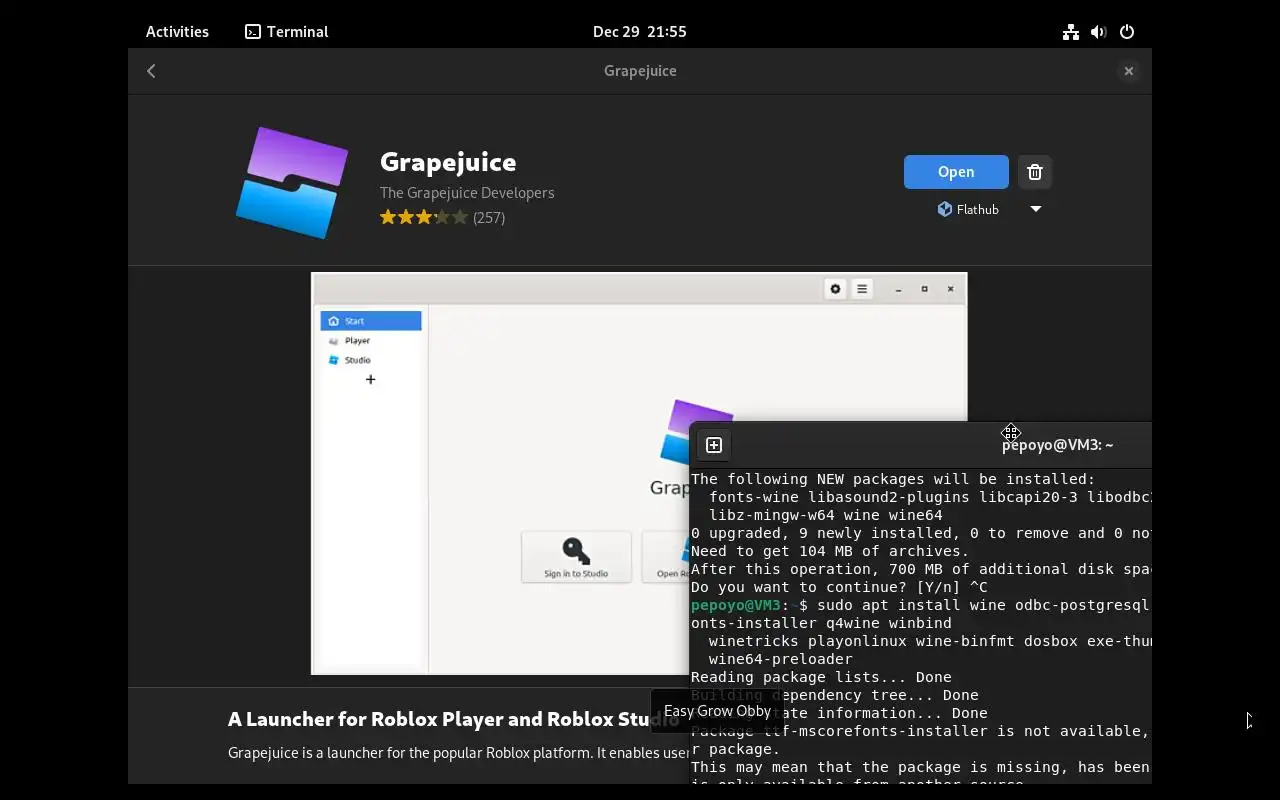Open the installed Grapejuice app
The image size is (1280, 800).
click(956, 172)
